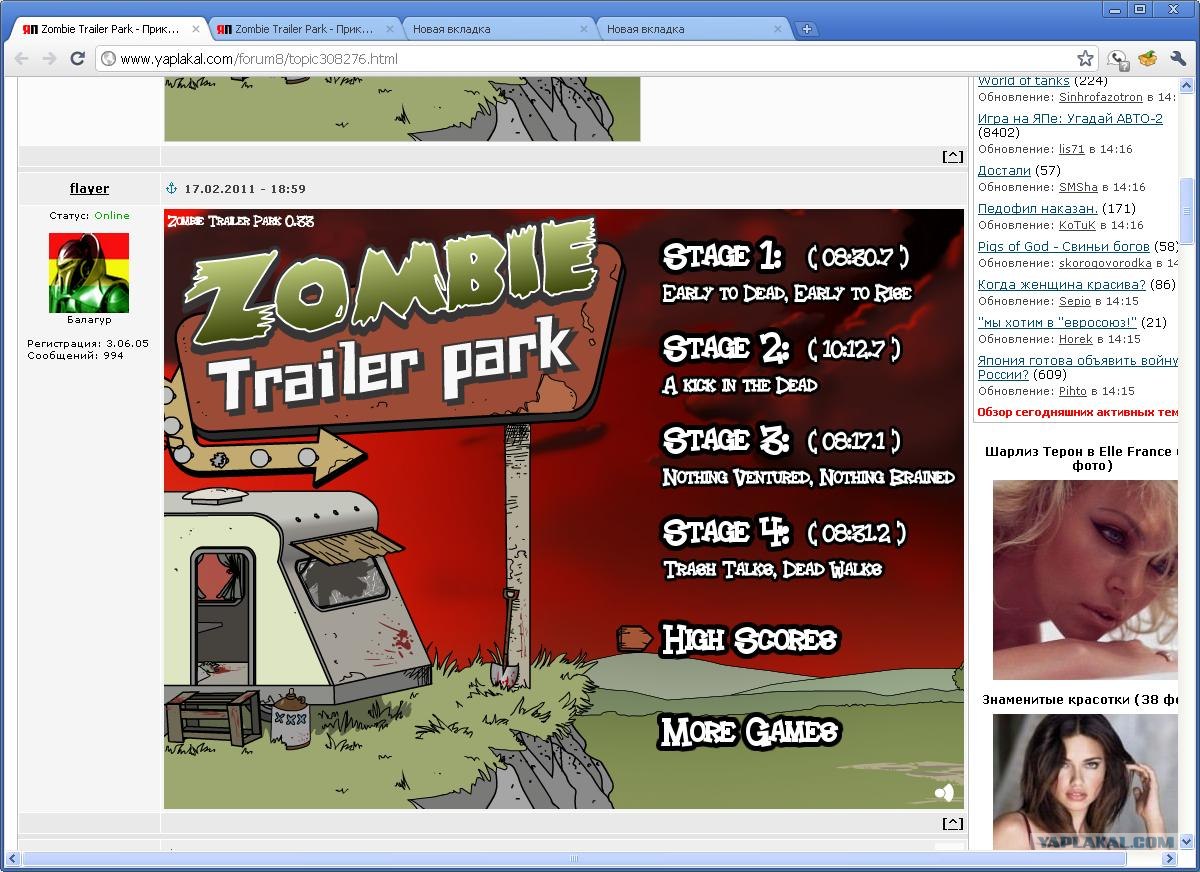This screenshot has height=872, width=1200.
Task: Click More Games in the game menu
Action: 749,732
